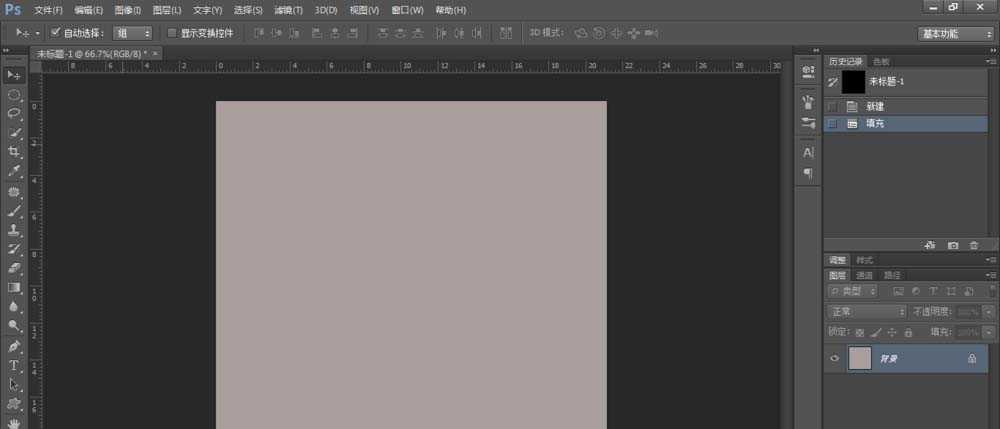Open the 基本功能 workspace dropdown
The height and width of the screenshot is (429, 1000).
[x=955, y=33]
